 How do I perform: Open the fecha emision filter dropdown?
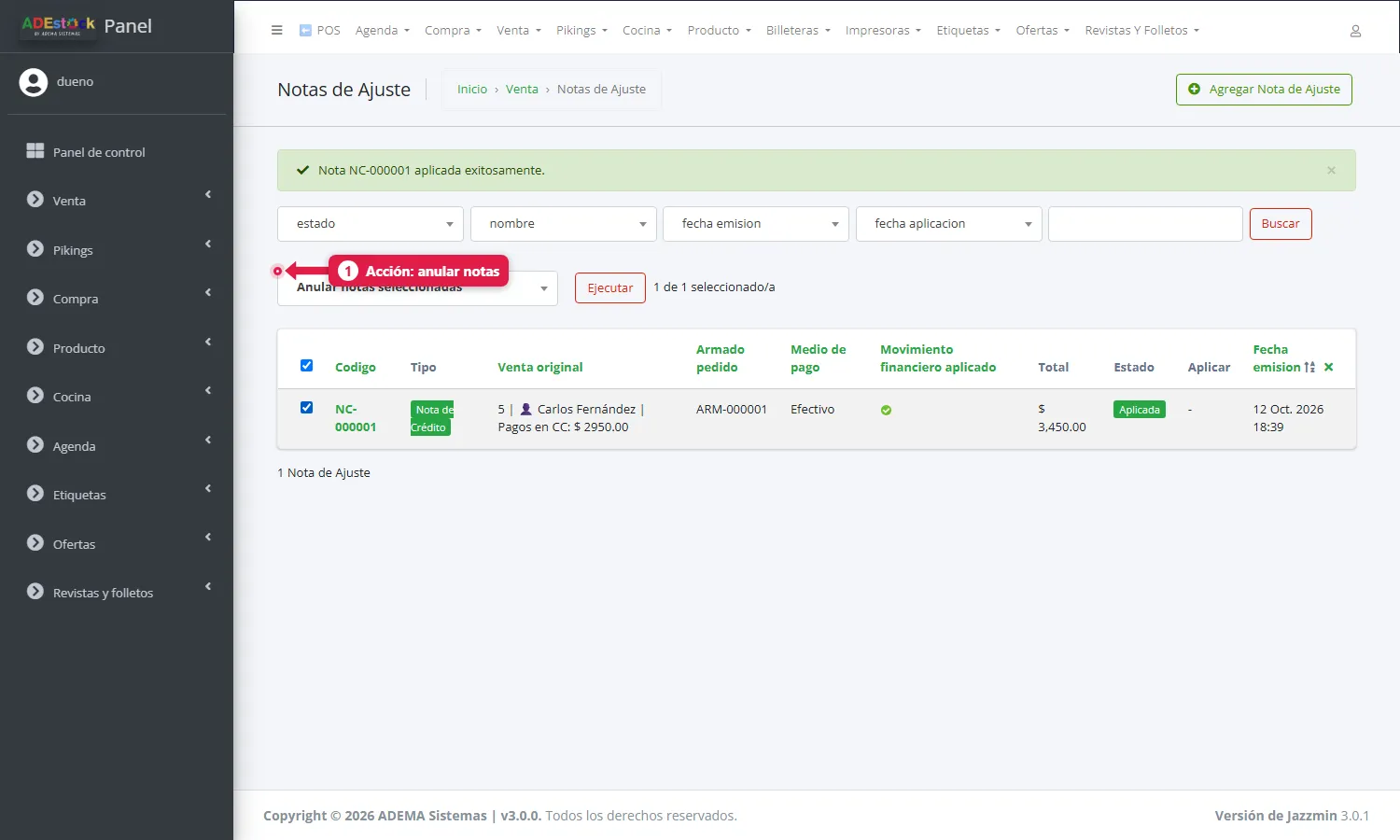pos(756,224)
